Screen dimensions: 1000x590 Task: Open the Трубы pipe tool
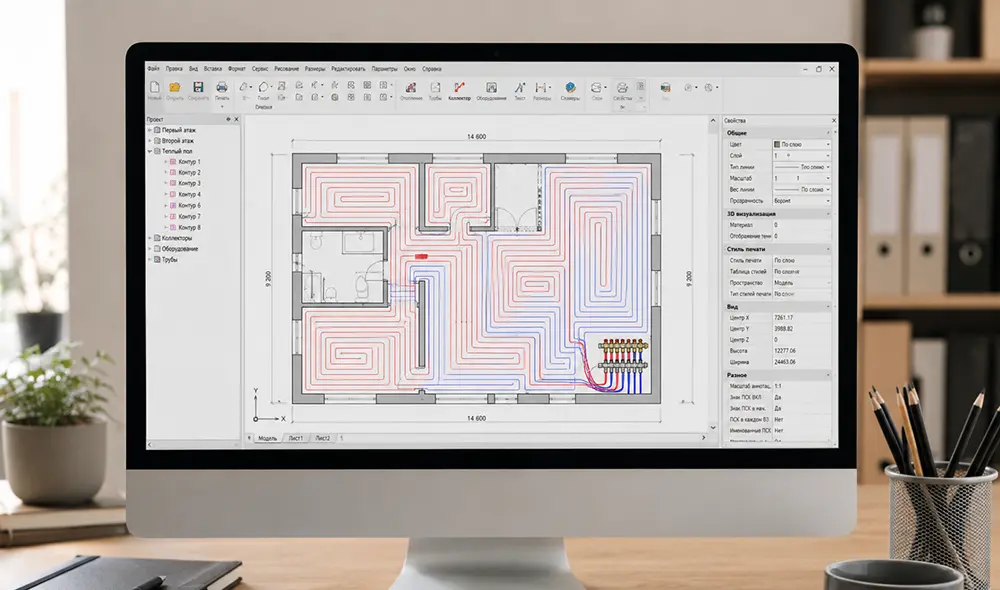tap(435, 91)
